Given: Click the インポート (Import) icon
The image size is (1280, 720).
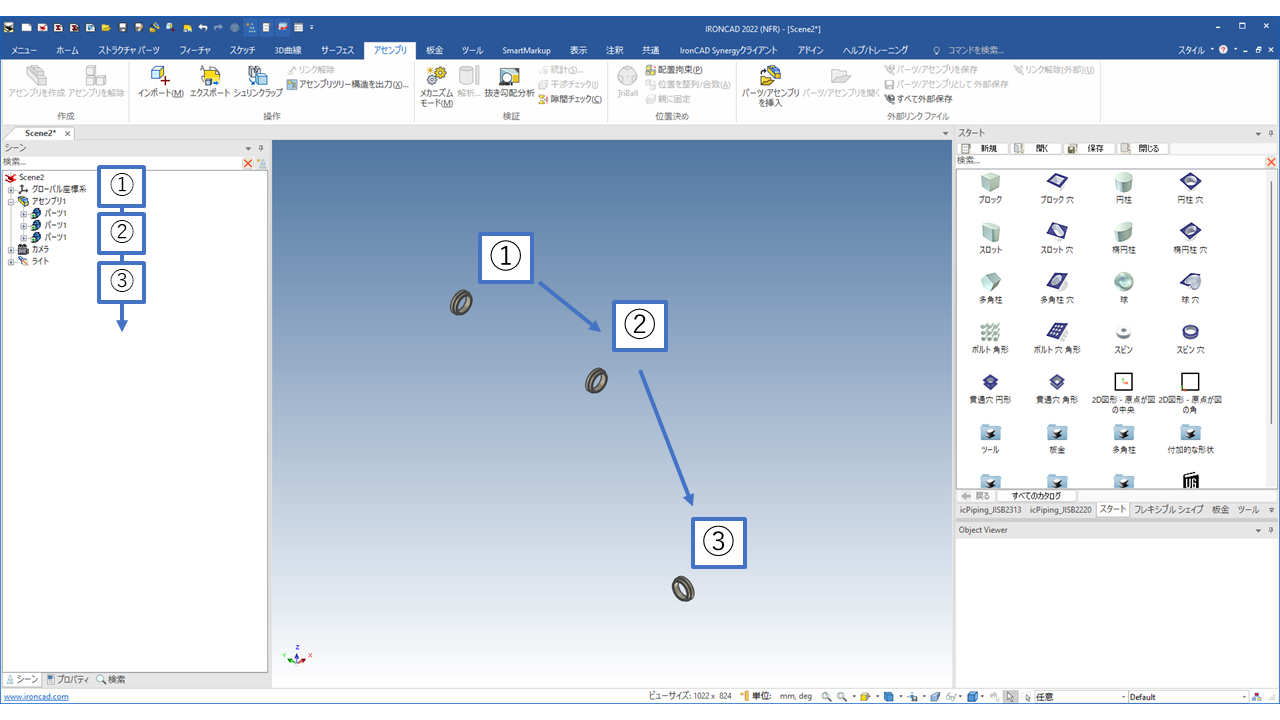Looking at the screenshot, I should coord(160,80).
